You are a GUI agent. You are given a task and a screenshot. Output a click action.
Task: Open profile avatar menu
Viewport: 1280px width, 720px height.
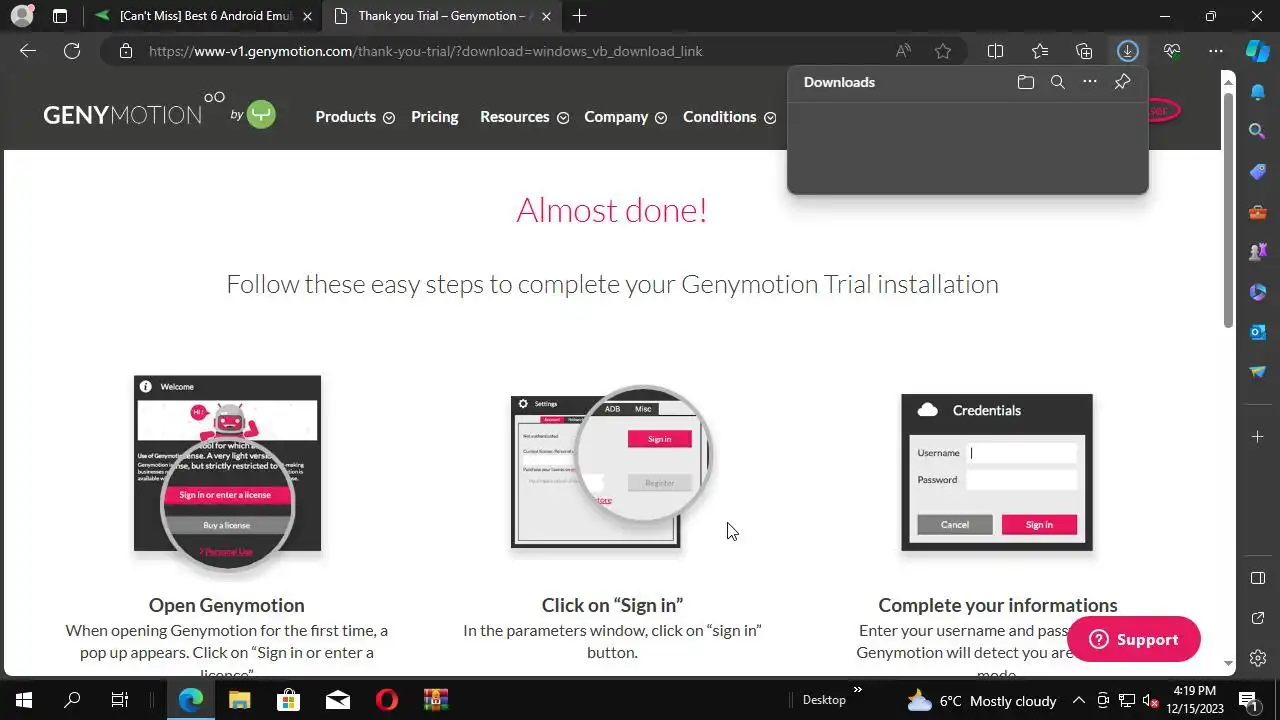click(22, 16)
